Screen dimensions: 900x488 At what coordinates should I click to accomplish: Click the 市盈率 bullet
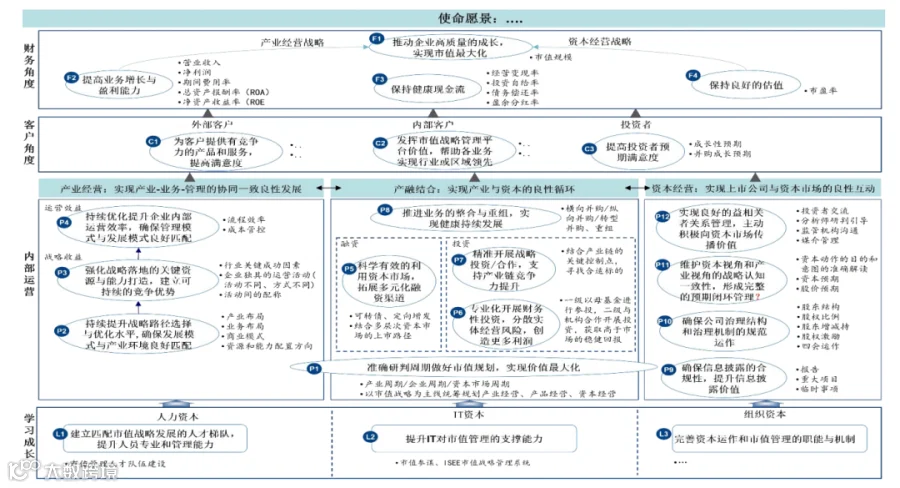click(x=821, y=91)
